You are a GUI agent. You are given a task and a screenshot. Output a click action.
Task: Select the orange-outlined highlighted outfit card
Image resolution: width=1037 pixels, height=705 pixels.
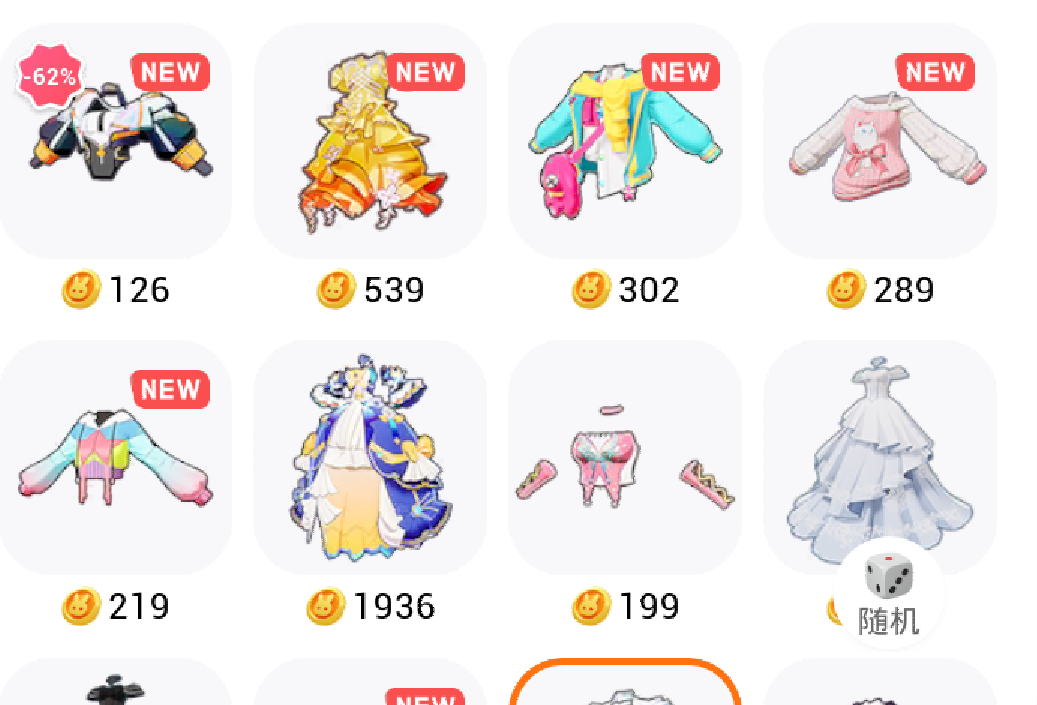point(625,681)
